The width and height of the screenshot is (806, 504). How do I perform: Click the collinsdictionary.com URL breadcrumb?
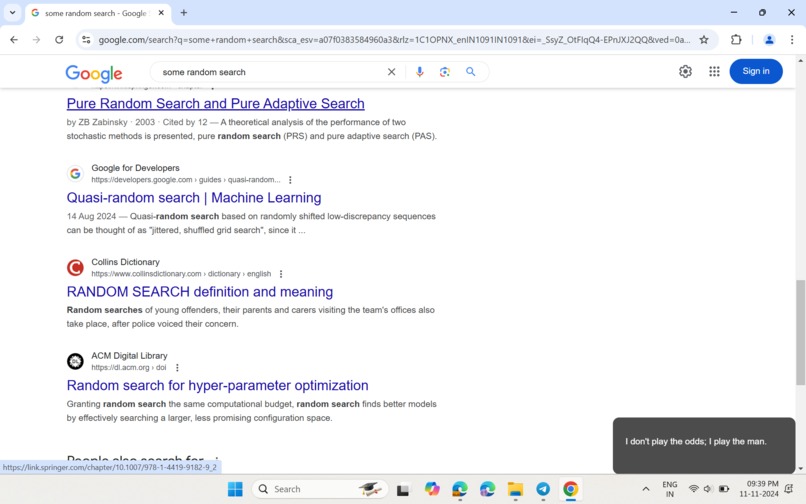tap(181, 274)
